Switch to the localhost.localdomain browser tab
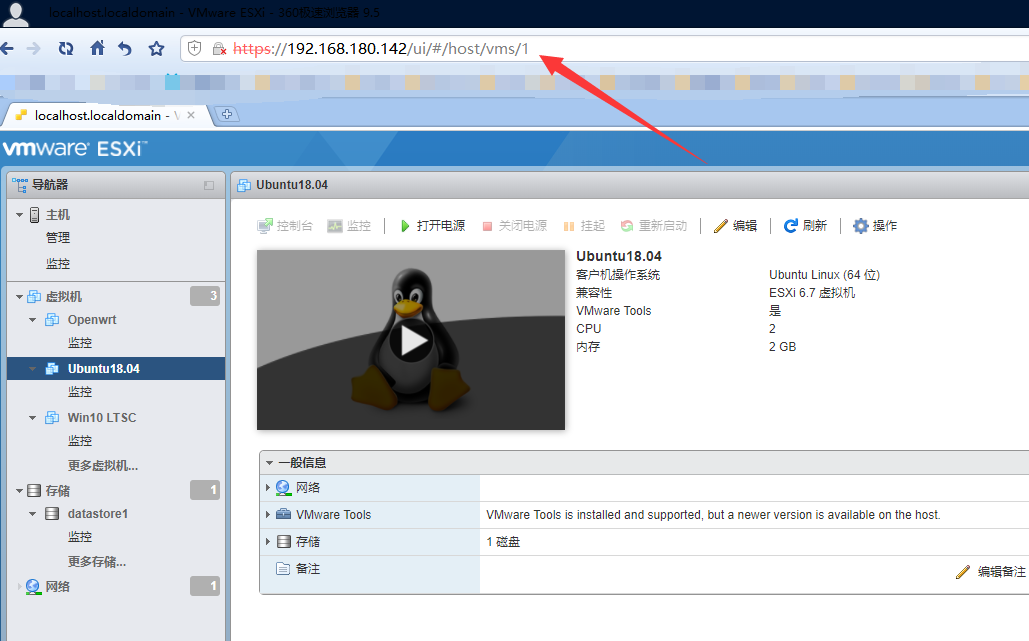 [97, 115]
